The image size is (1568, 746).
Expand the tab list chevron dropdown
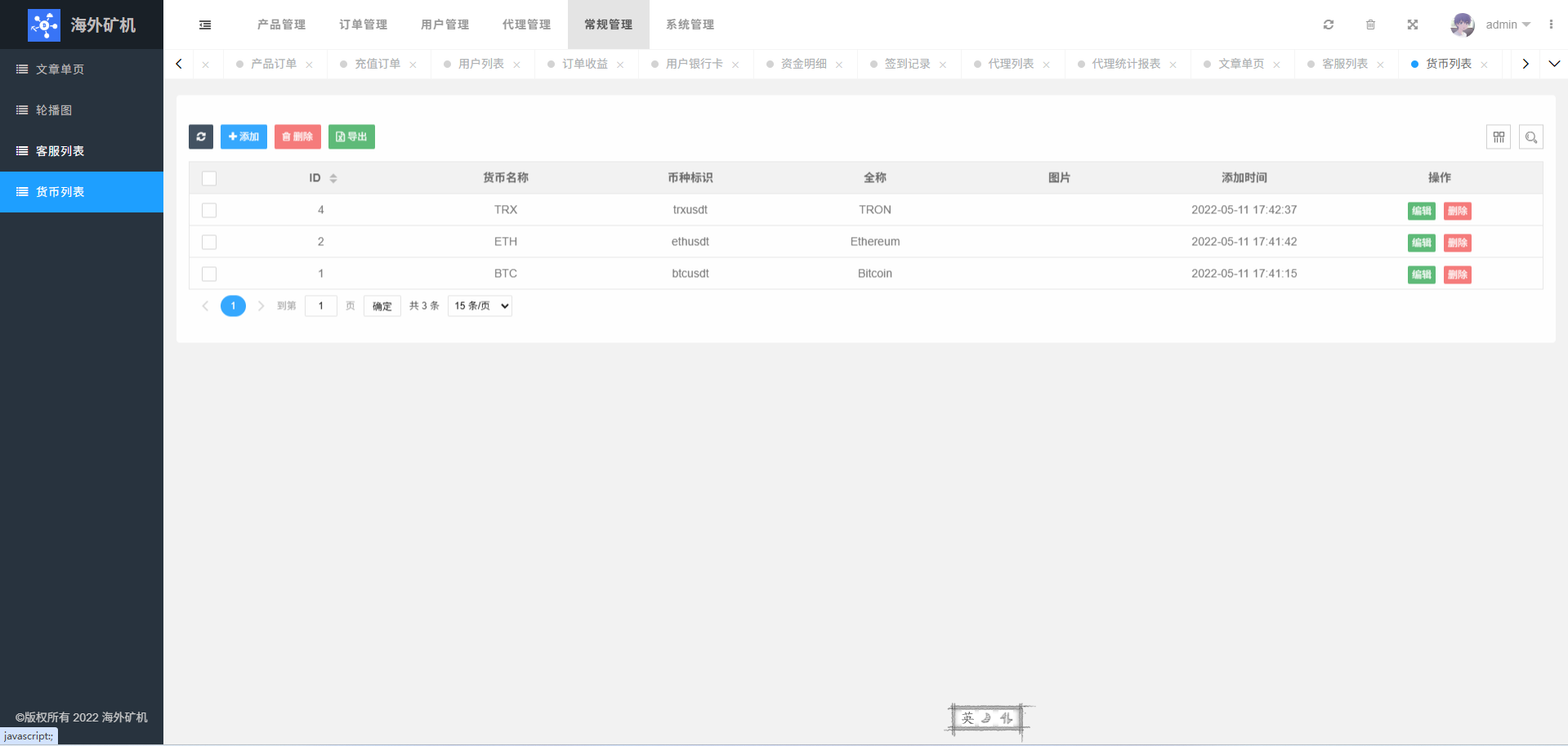pyautogui.click(x=1553, y=64)
